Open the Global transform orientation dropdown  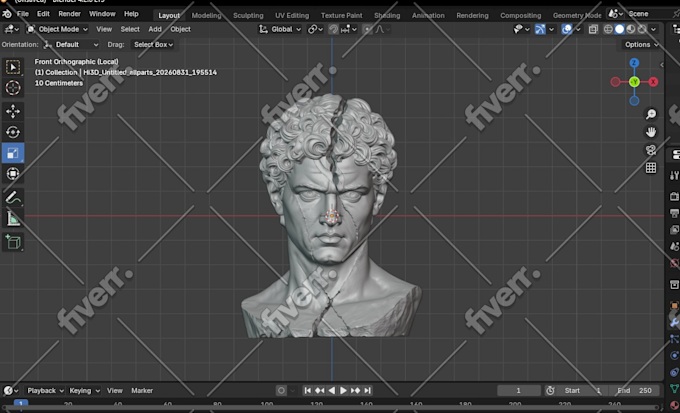[280, 29]
